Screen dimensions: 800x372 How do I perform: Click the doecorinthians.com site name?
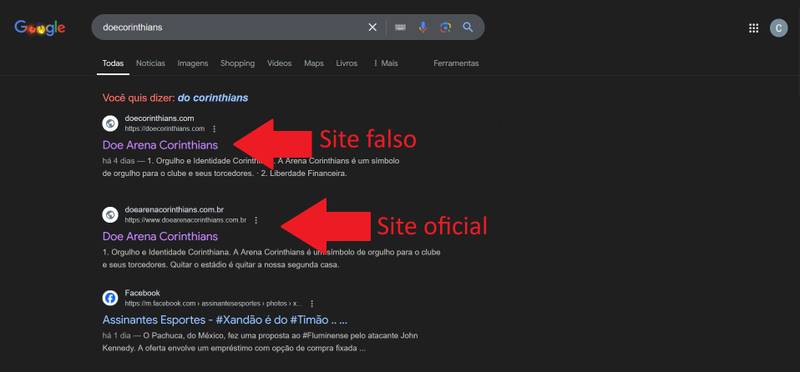159,118
